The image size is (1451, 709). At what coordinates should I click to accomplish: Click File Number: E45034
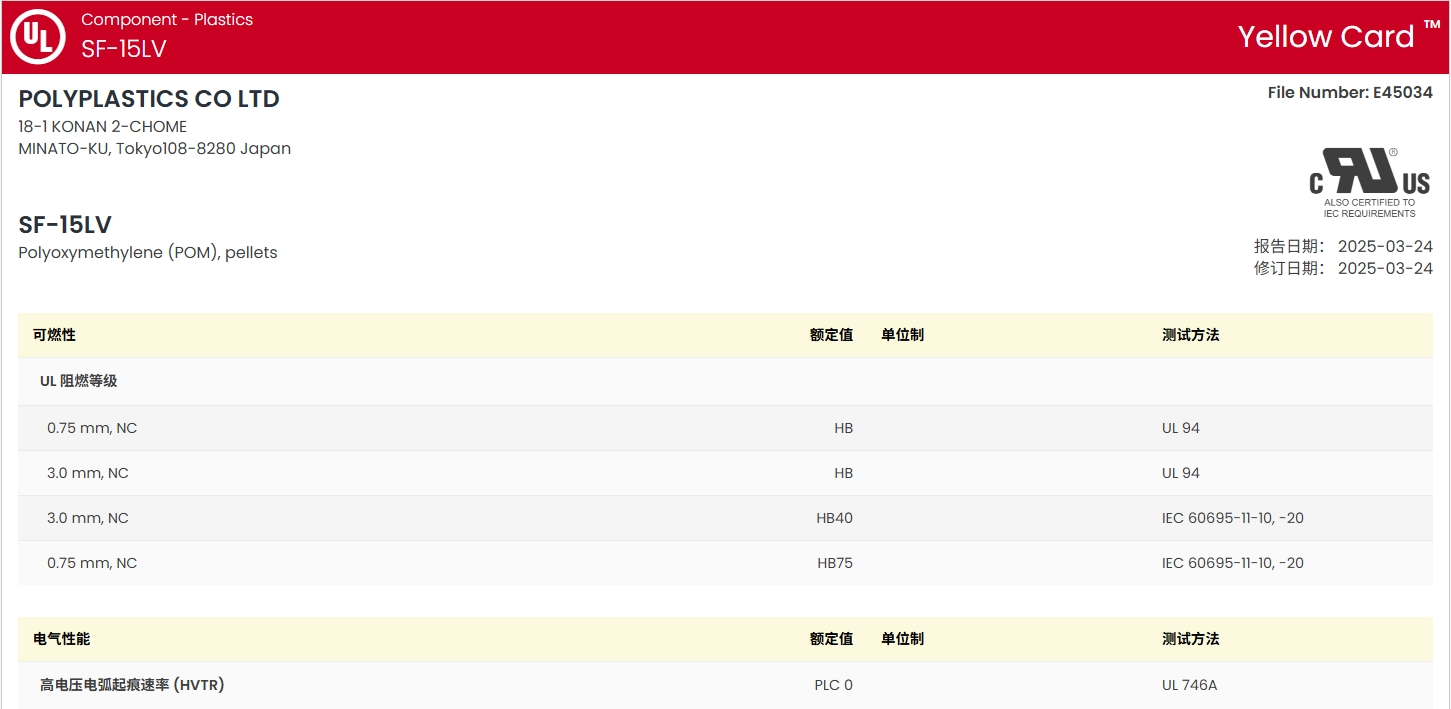(1350, 92)
